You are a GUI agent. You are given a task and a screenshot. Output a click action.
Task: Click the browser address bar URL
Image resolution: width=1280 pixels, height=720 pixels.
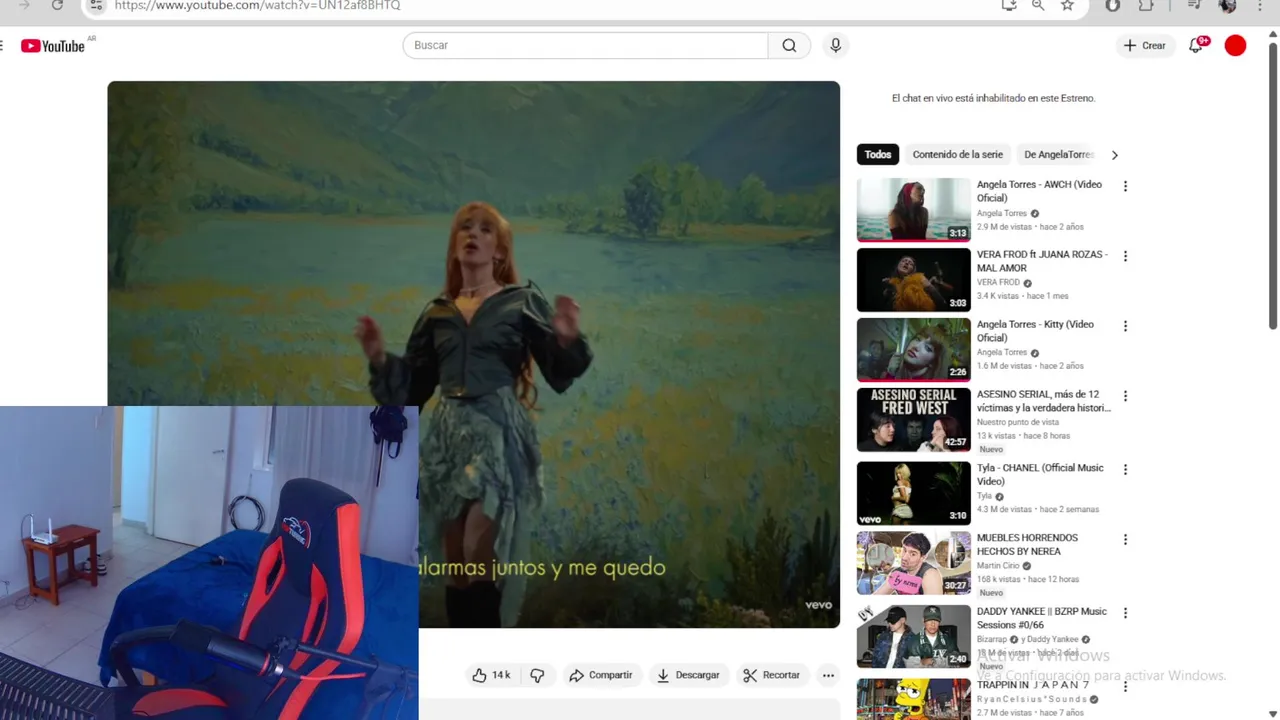(257, 5)
